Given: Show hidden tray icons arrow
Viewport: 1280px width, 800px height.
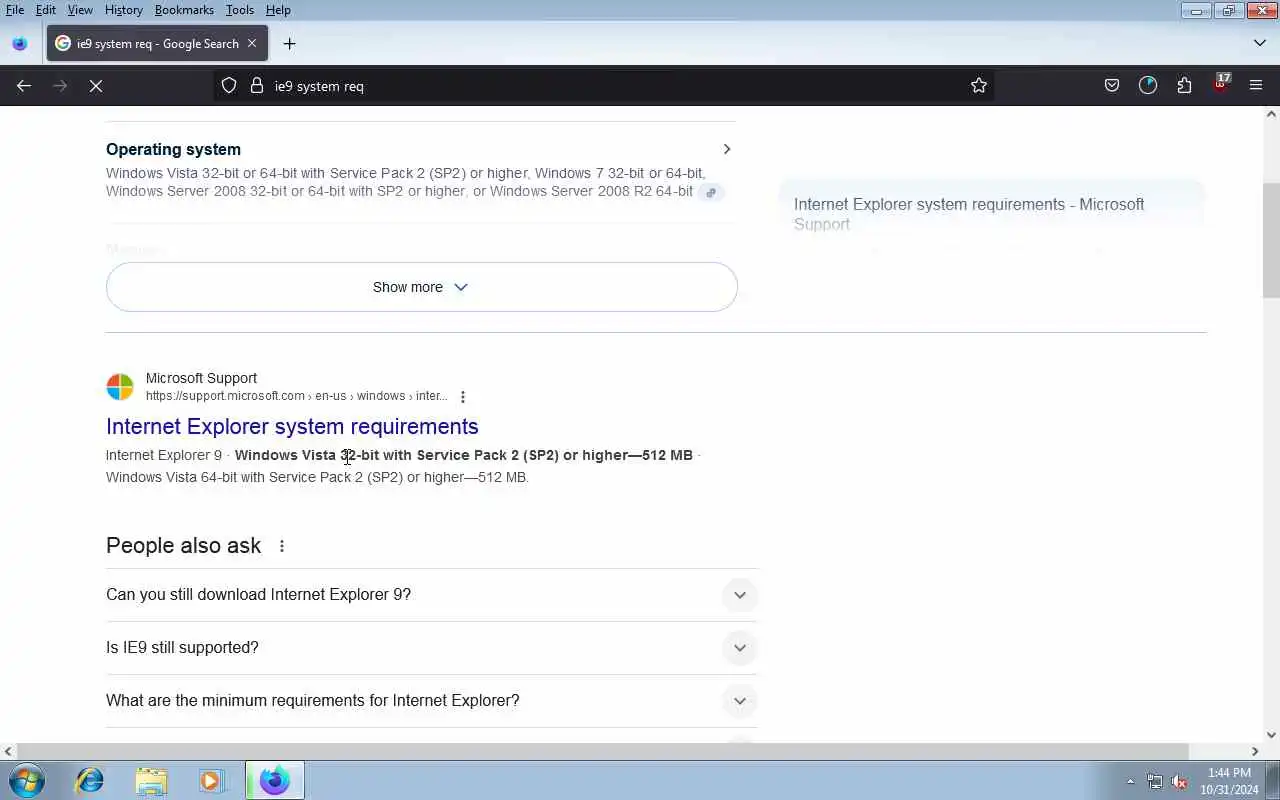Looking at the screenshot, I should coord(1130,781).
